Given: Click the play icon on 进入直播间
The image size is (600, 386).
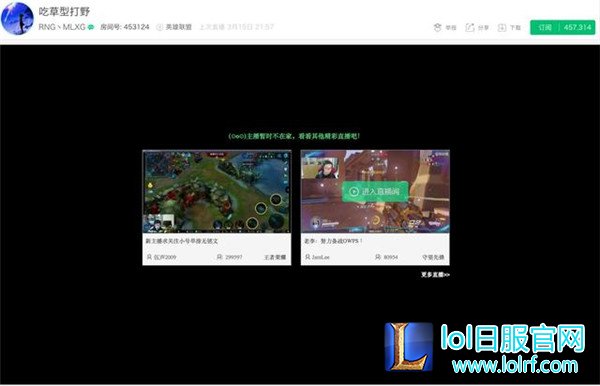Looking at the screenshot, I should pos(354,191).
